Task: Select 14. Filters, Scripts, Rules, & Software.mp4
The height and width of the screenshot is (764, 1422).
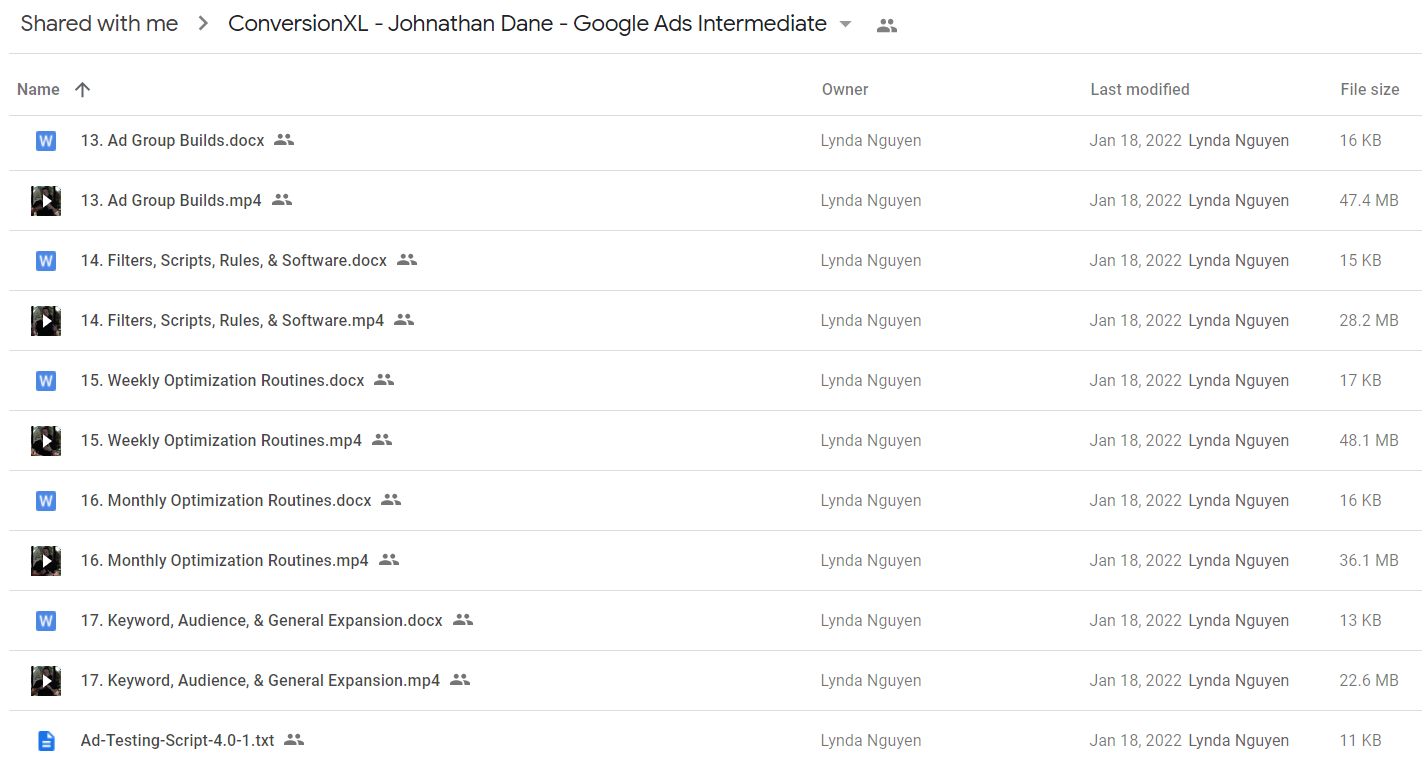Action: tap(232, 321)
